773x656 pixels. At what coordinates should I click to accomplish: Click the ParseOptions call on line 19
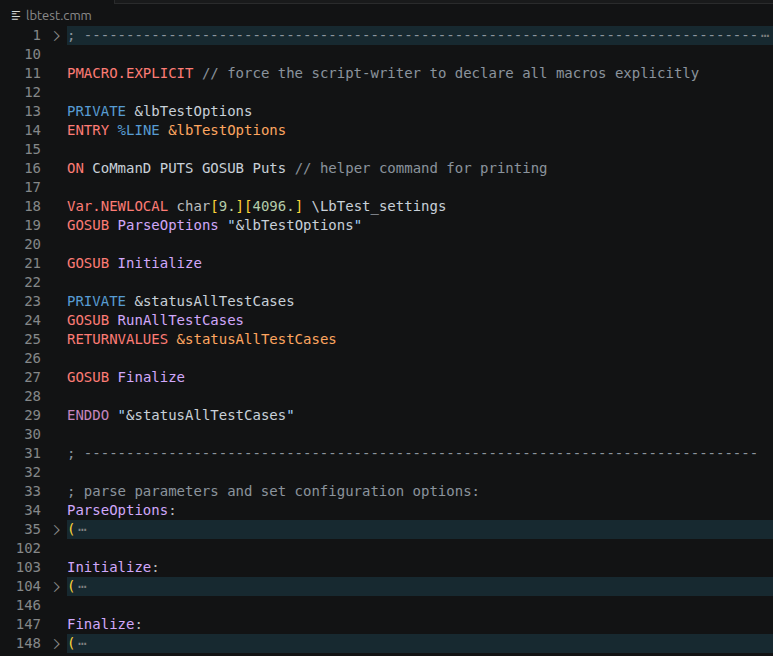[168, 225]
